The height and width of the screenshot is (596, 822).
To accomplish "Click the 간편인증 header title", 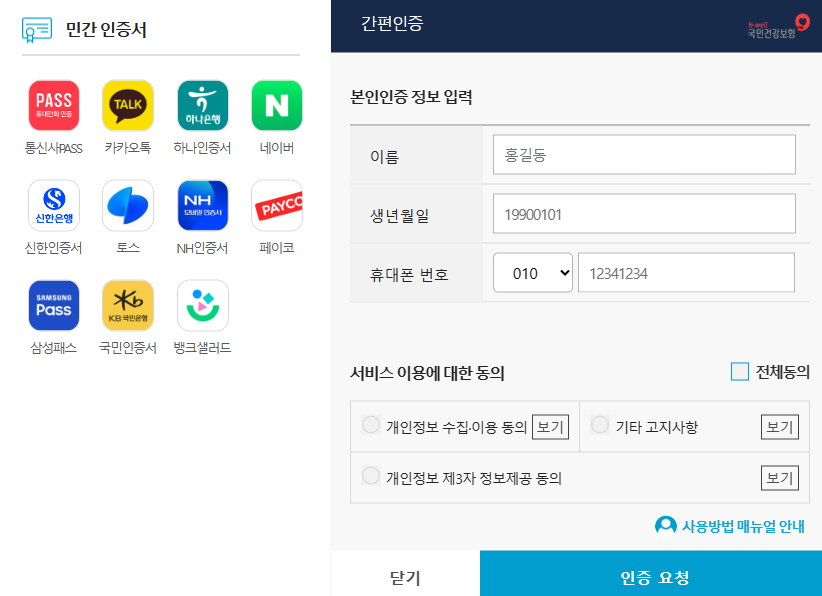I will (x=392, y=24).
